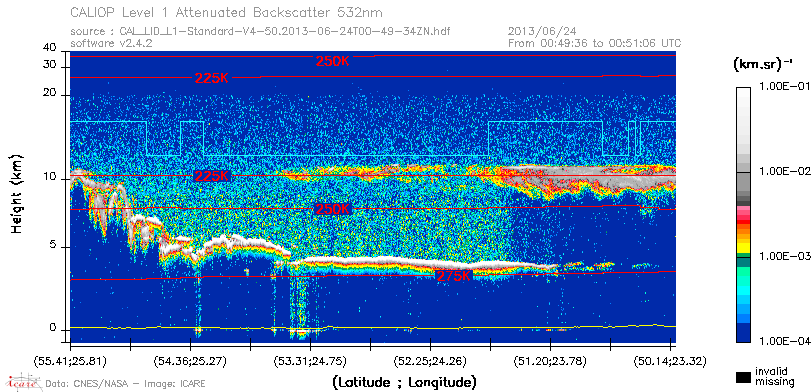
Task: Click the x-axis label '(53.31;24.75)'
Action: [310, 360]
